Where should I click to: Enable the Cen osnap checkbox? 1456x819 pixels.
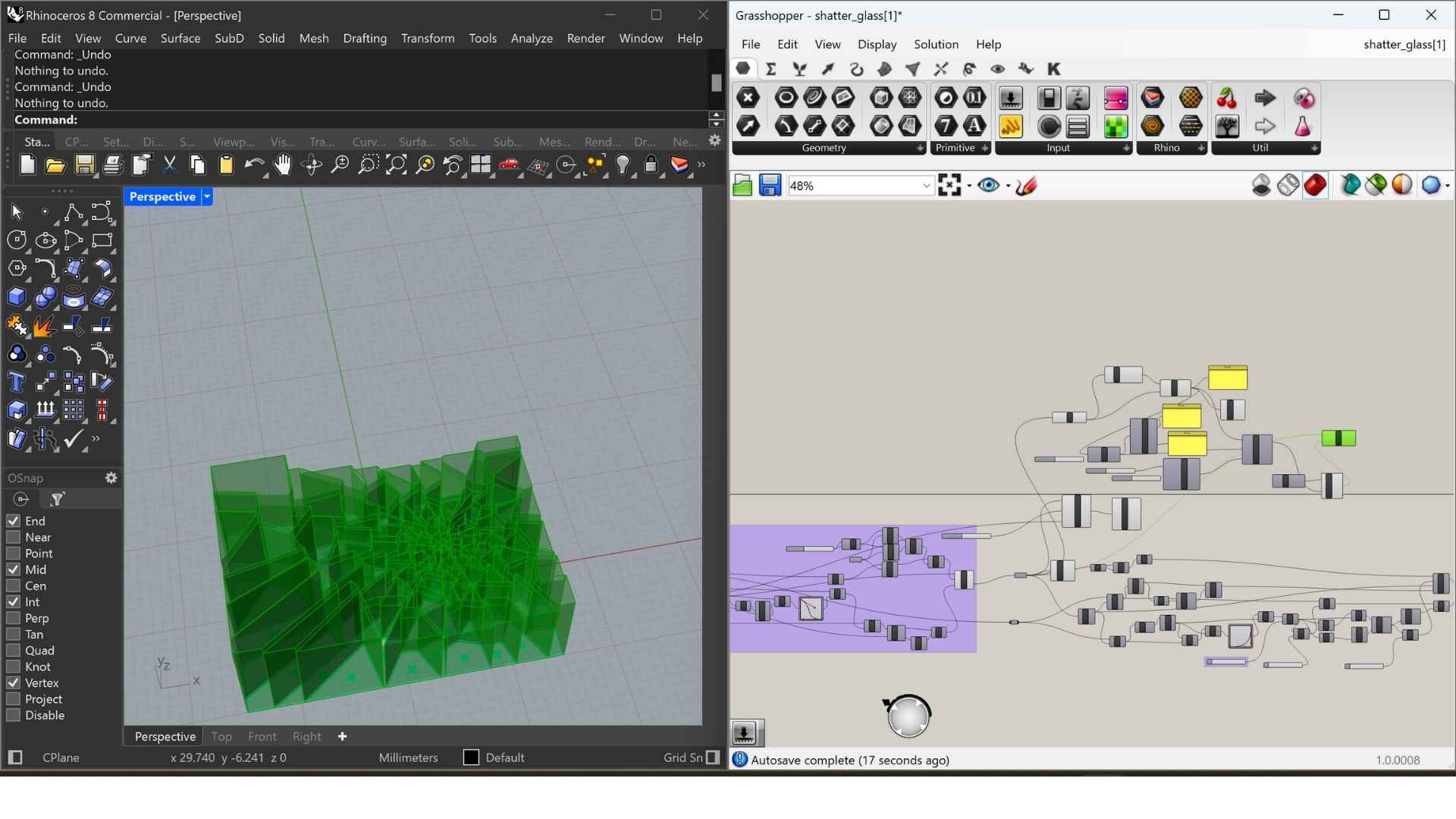point(13,585)
